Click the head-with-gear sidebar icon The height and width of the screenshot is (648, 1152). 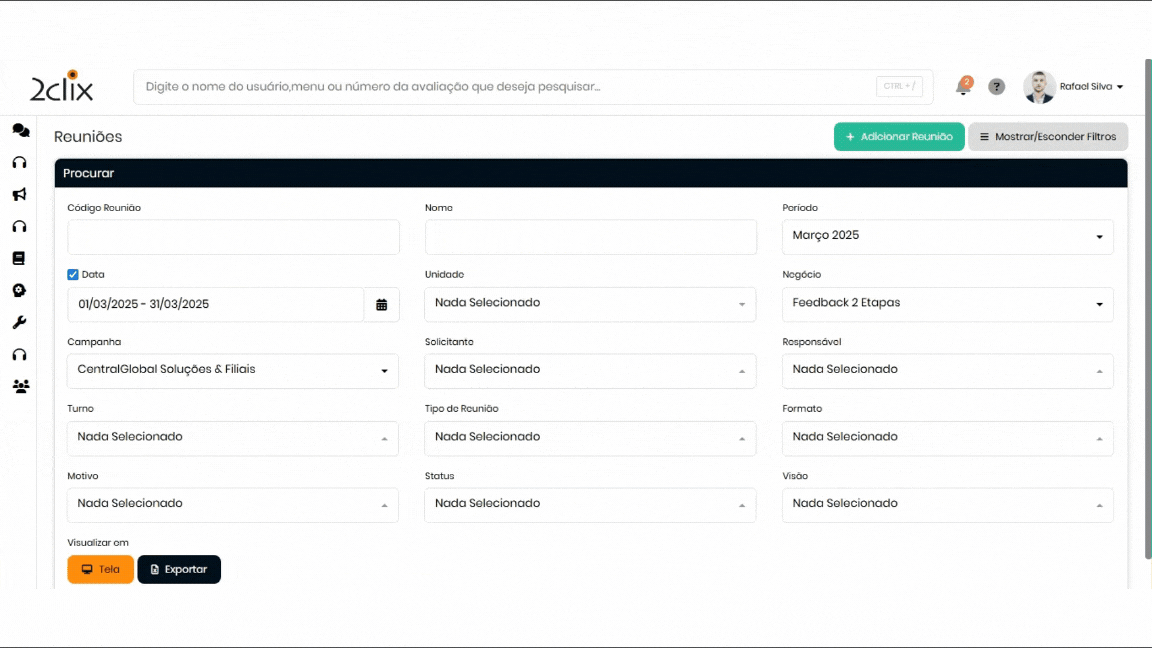(x=19, y=290)
